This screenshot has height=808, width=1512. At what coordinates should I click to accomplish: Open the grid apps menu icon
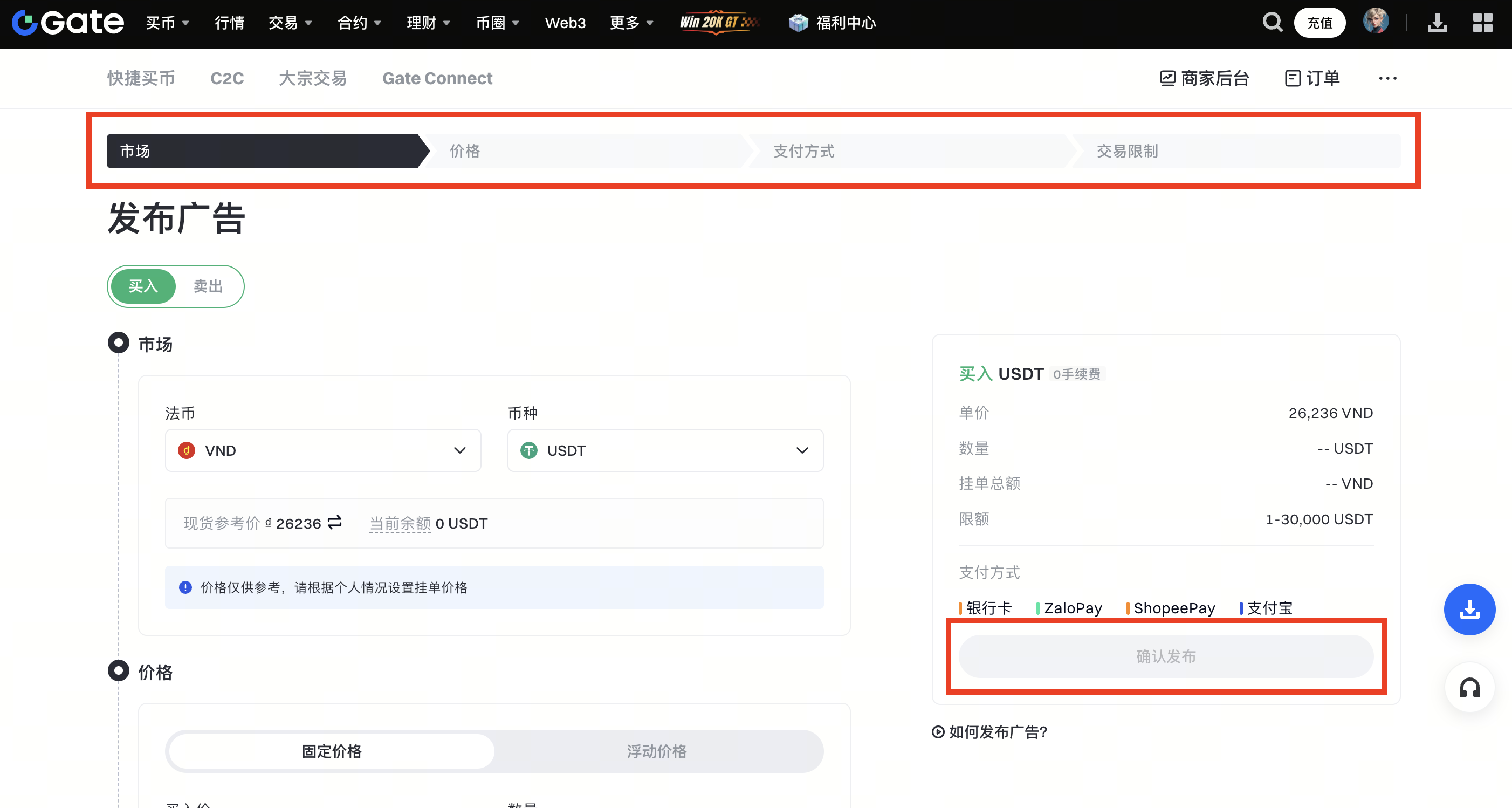(x=1482, y=23)
